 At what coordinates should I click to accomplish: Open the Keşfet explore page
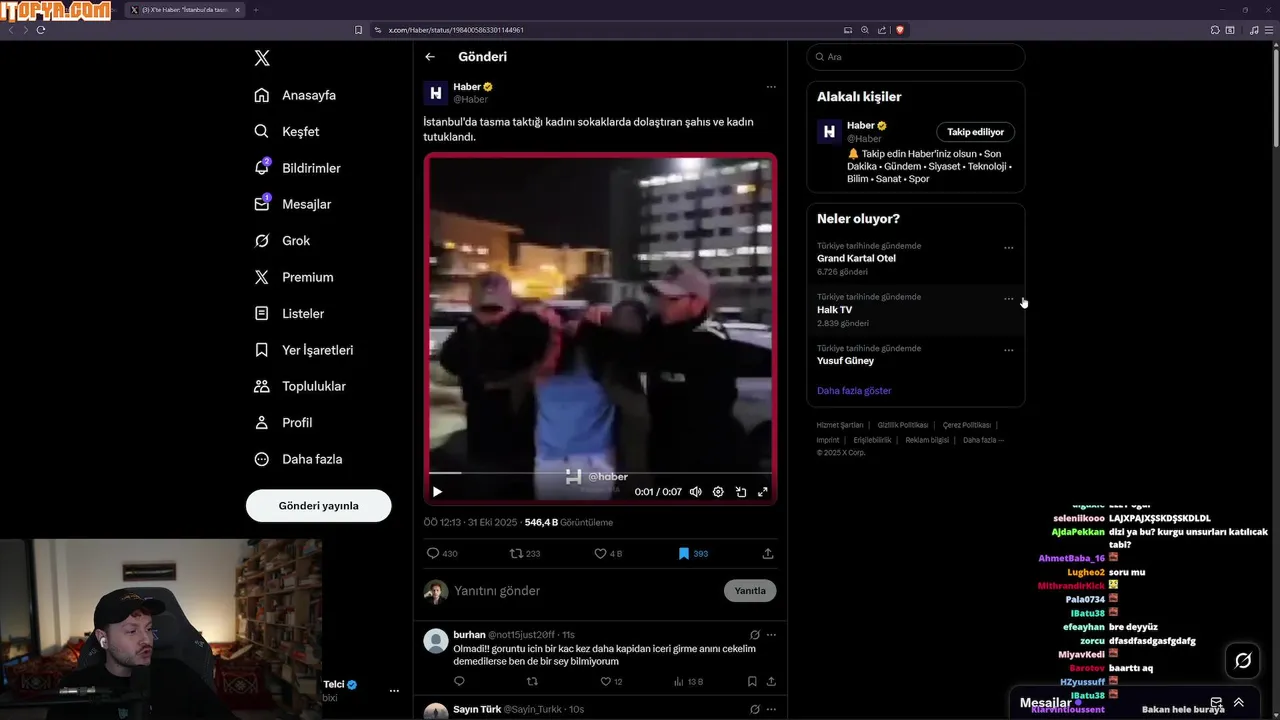click(287, 131)
